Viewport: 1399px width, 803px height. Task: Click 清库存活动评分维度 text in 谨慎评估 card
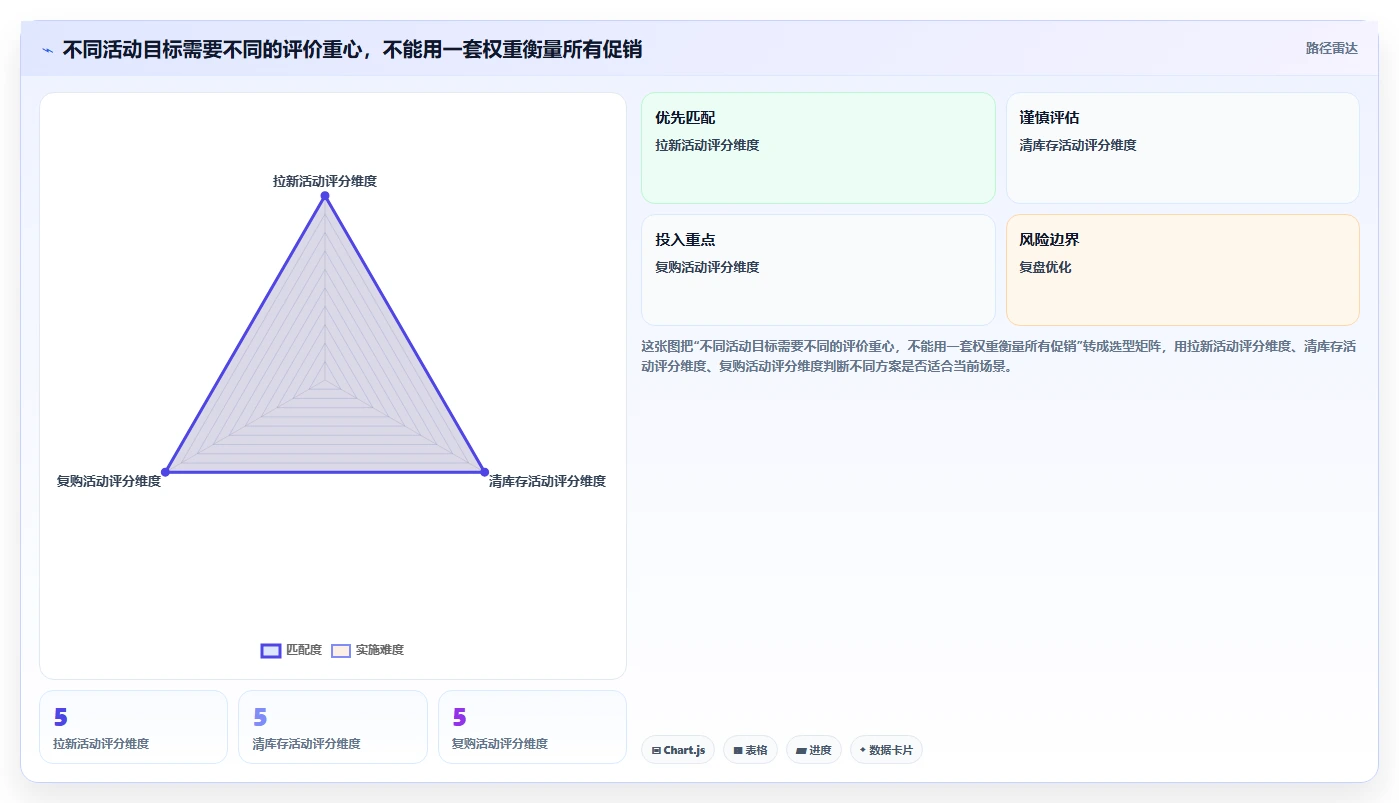pyautogui.click(x=1078, y=145)
